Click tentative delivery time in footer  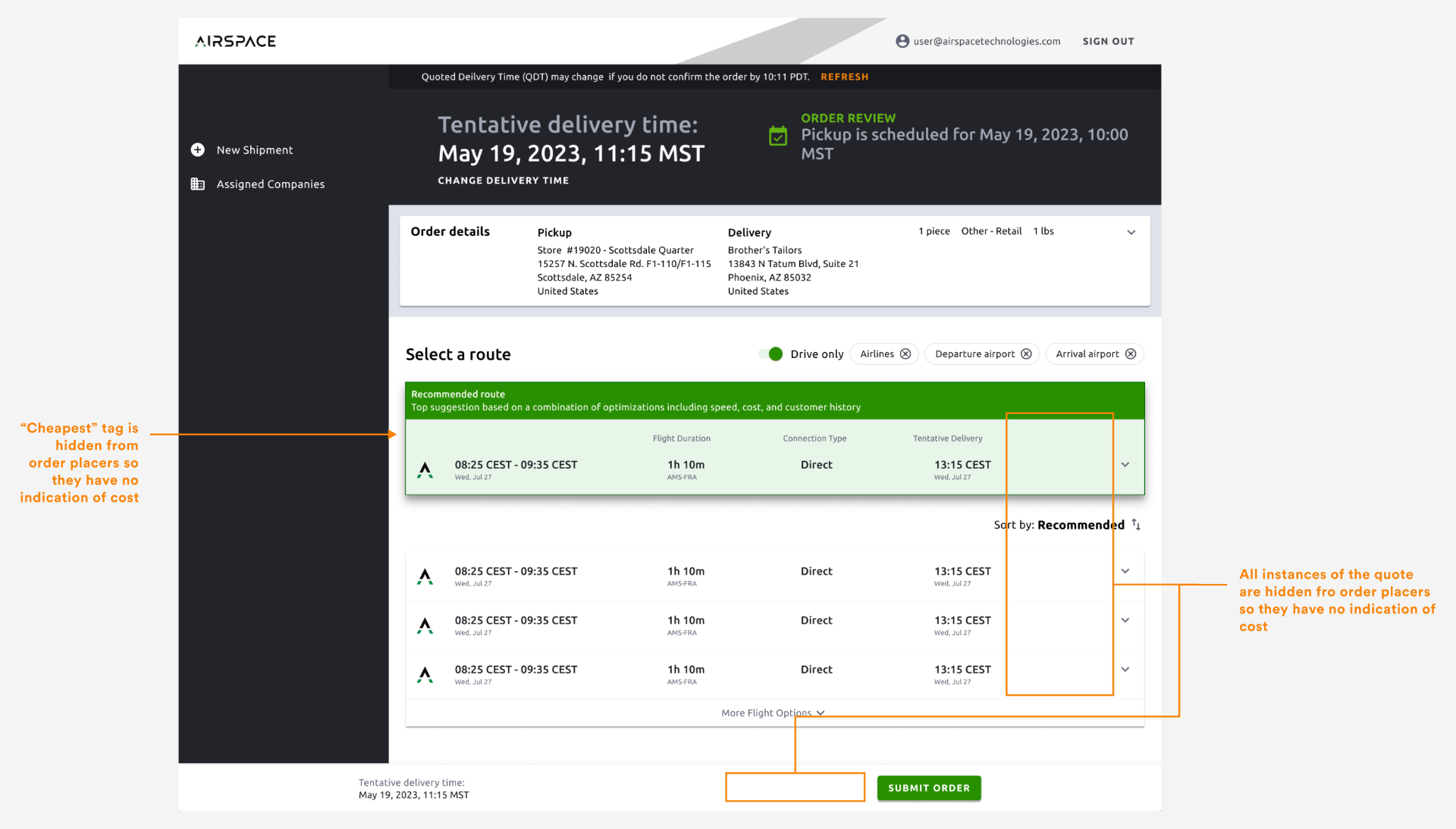point(414,789)
